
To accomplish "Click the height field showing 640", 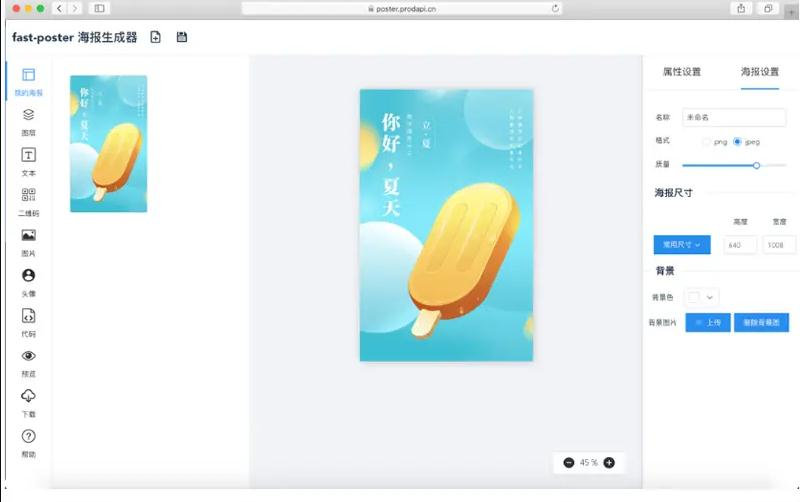I will pos(740,245).
